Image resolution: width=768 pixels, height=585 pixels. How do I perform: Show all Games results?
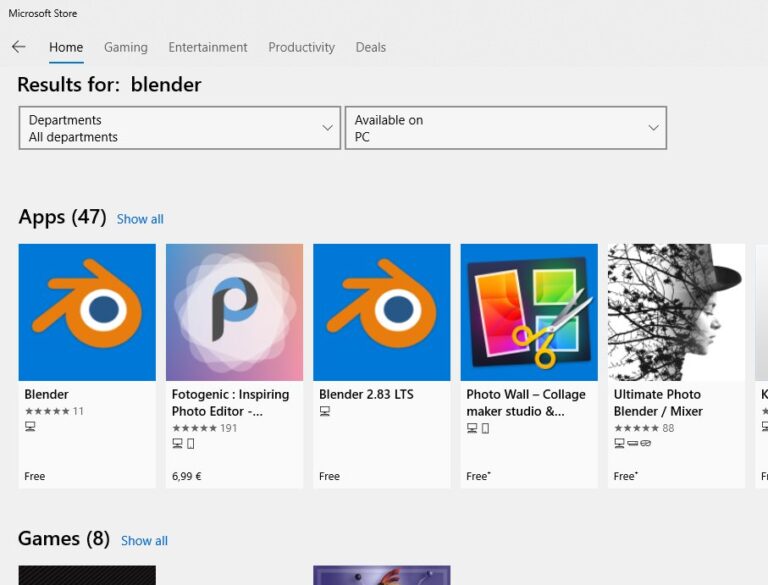coord(144,541)
